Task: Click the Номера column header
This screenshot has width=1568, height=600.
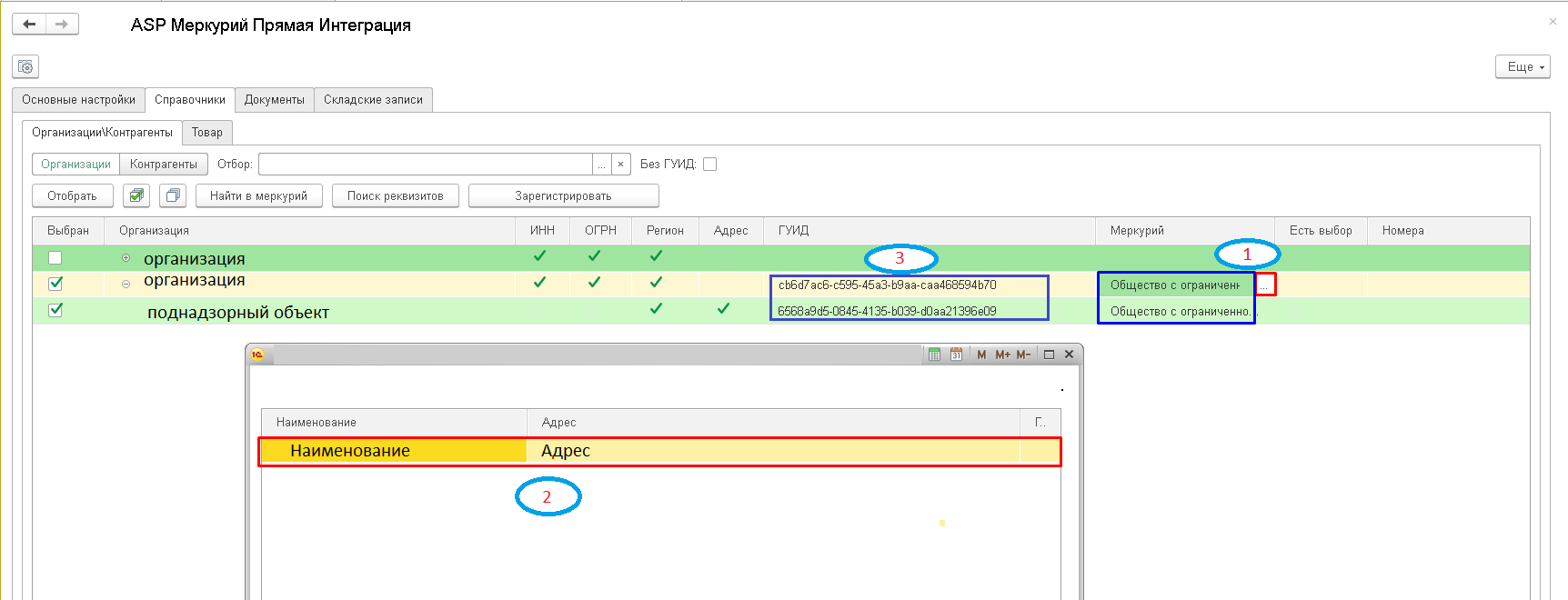Action: pyautogui.click(x=1449, y=231)
